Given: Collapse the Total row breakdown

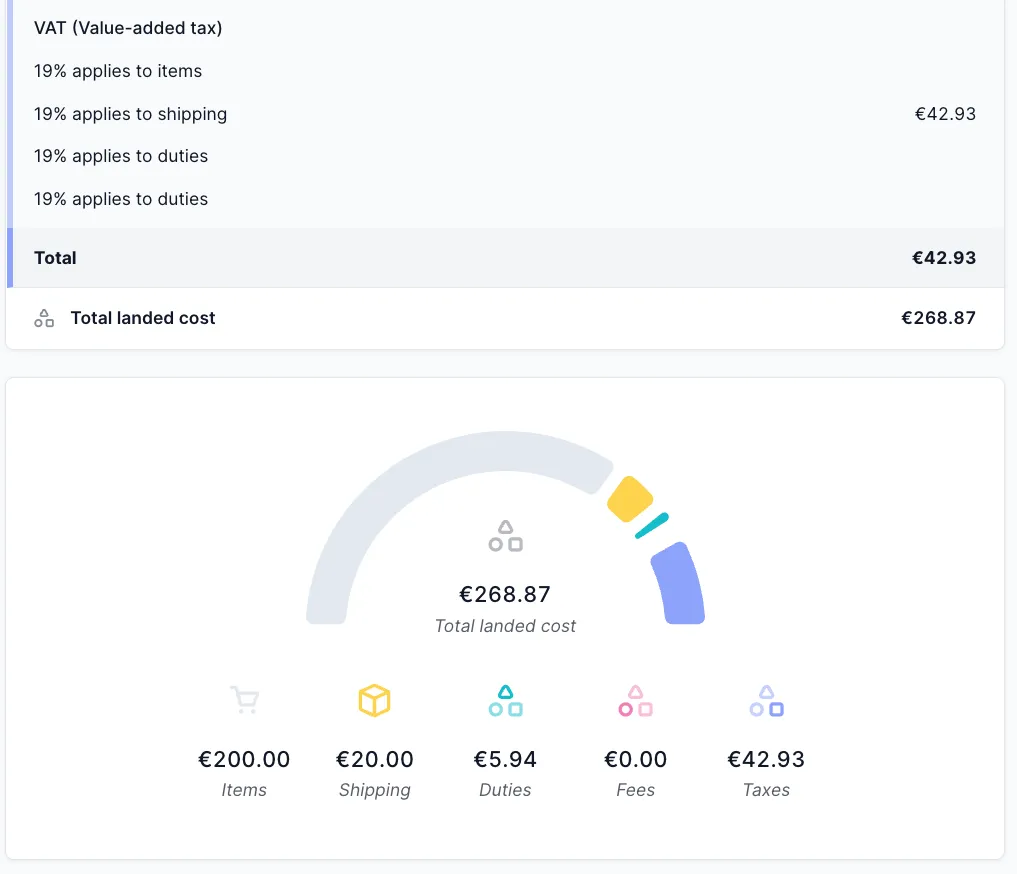Looking at the screenshot, I should [55, 258].
